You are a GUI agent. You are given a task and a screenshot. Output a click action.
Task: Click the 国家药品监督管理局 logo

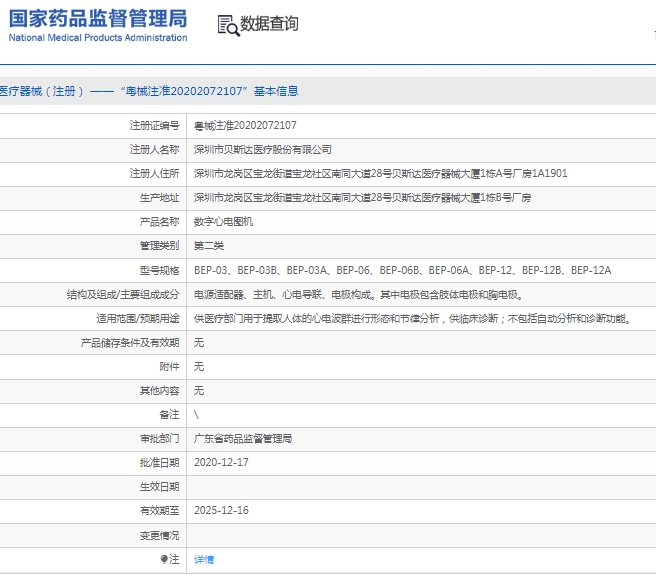(x=98, y=26)
